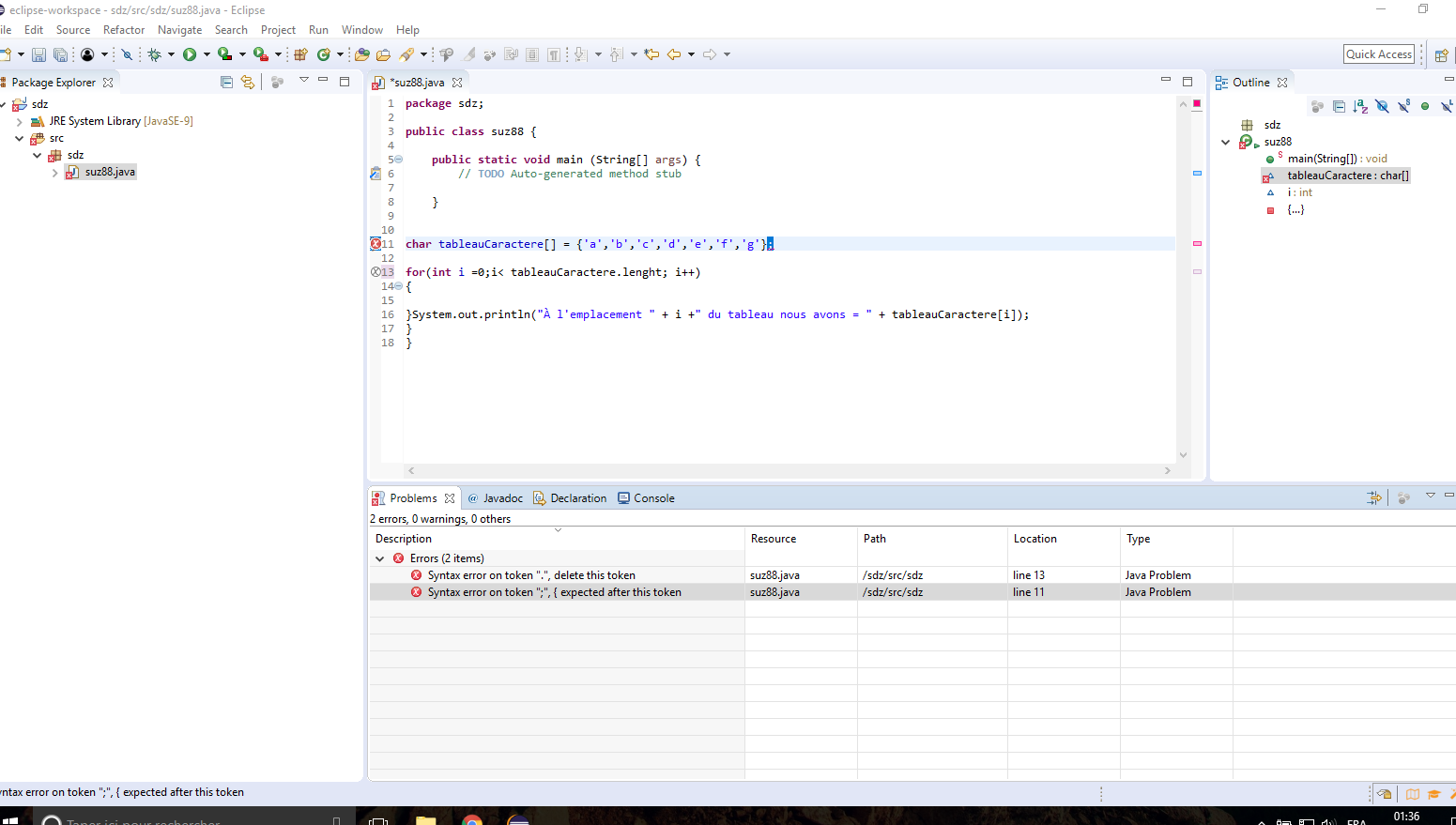This screenshot has height=825, width=1456.
Task: Click the Open Type folder icon
Action: click(x=361, y=54)
